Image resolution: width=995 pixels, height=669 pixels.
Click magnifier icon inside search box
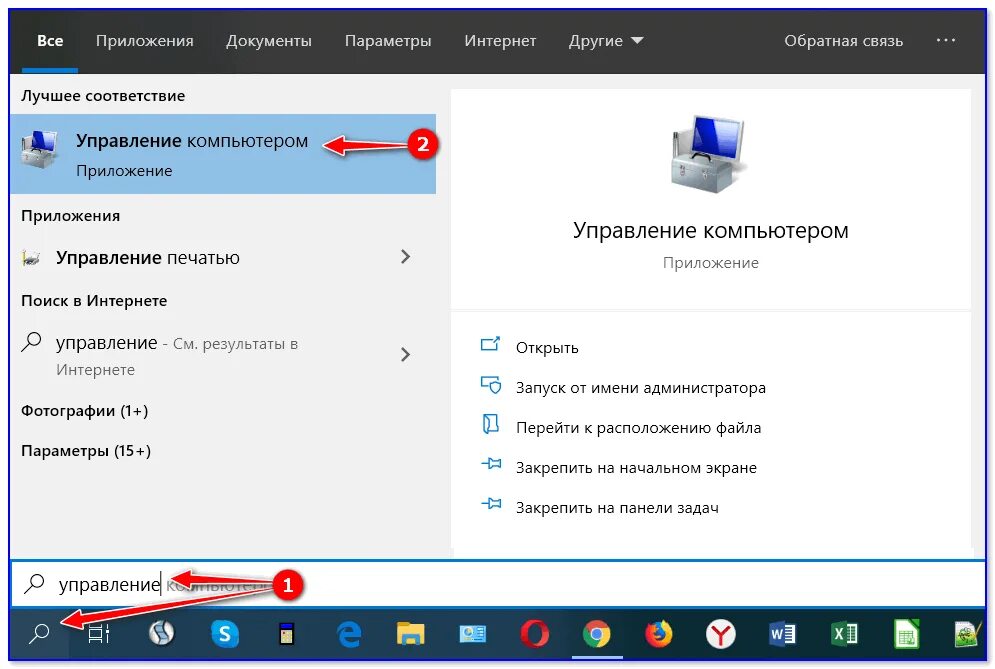[34, 583]
